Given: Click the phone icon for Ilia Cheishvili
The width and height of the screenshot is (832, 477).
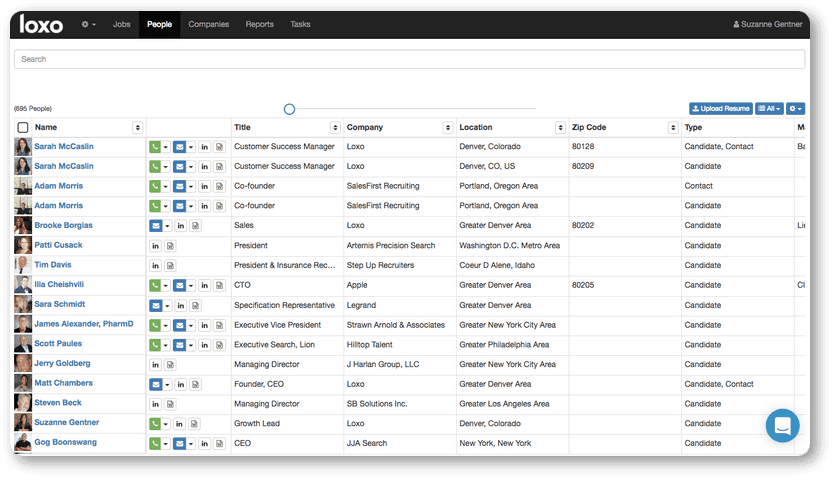Looking at the screenshot, I should coord(155,285).
